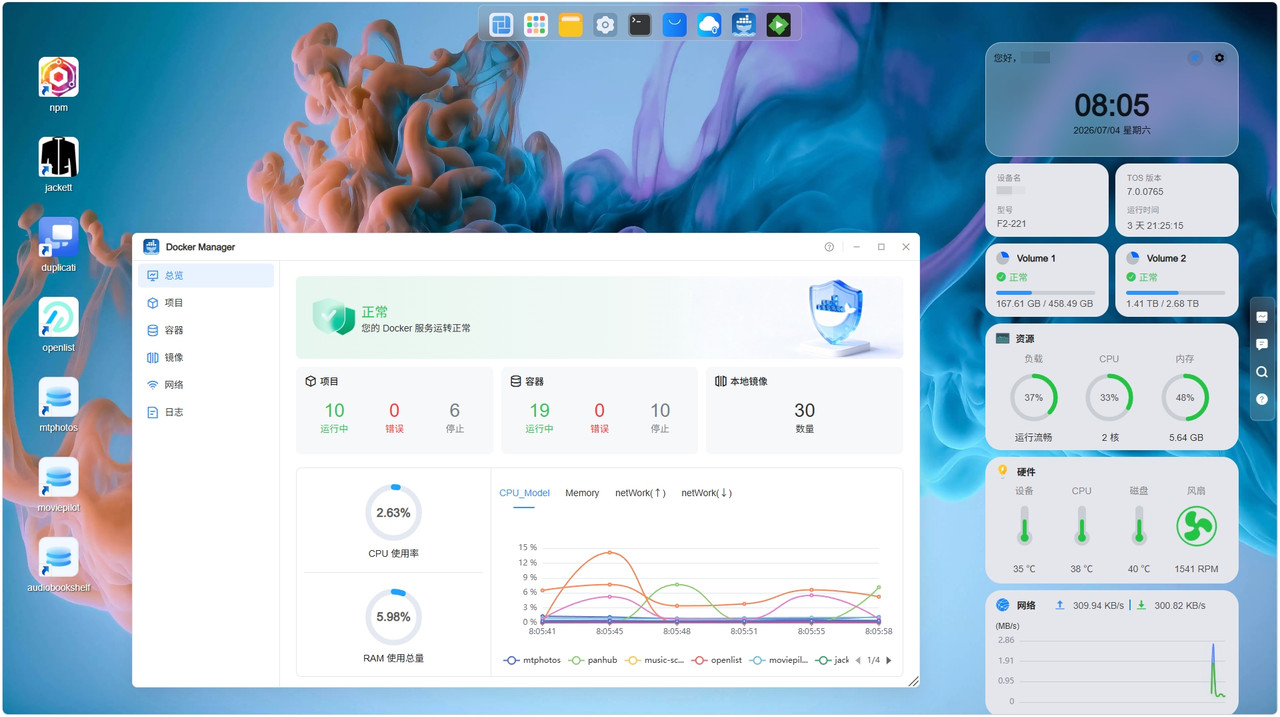This screenshot has height=717, width=1280.
Task: Click the 19 running containers count
Action: pyautogui.click(x=539, y=410)
